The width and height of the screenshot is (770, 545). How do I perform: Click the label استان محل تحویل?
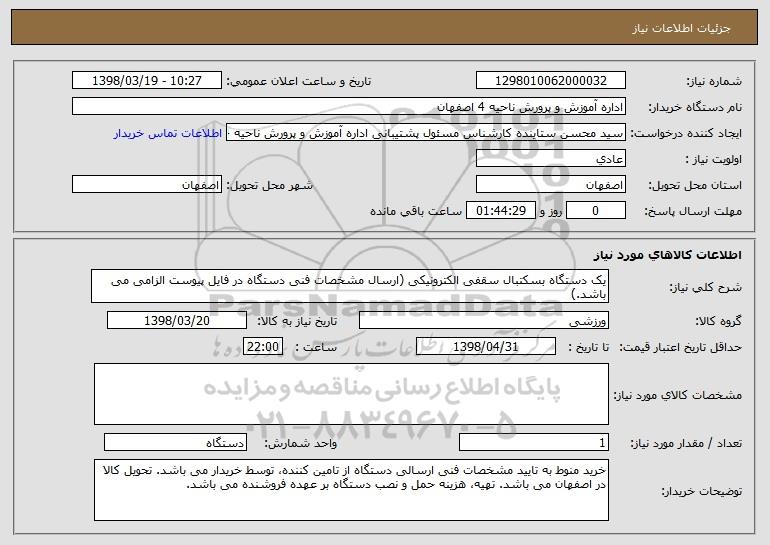coord(695,186)
